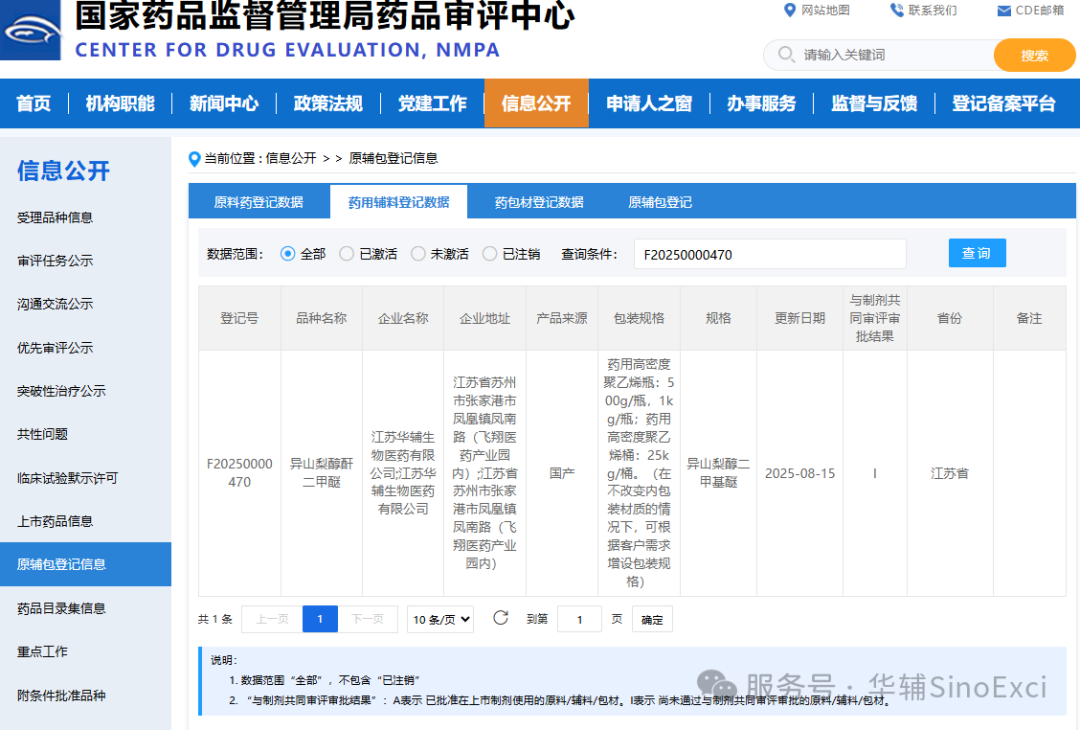This screenshot has width=1080, height=730.
Task: Open 重点工作 in sidebar
Action: click(x=43, y=651)
